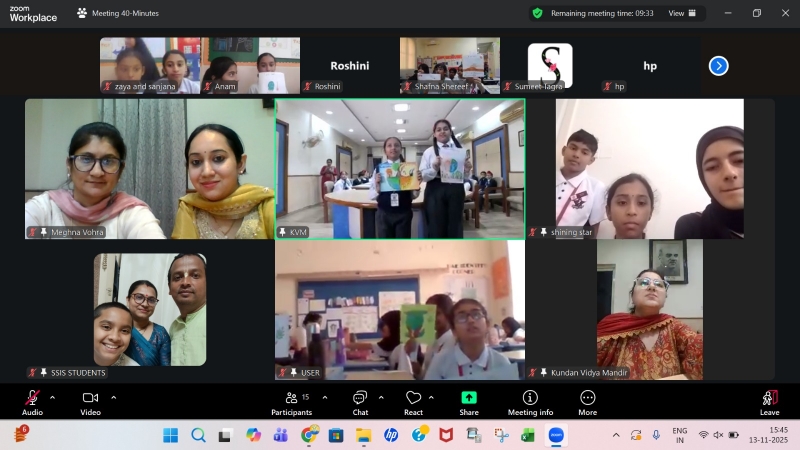Click the React heart icon
The width and height of the screenshot is (800, 450).
coord(413,398)
